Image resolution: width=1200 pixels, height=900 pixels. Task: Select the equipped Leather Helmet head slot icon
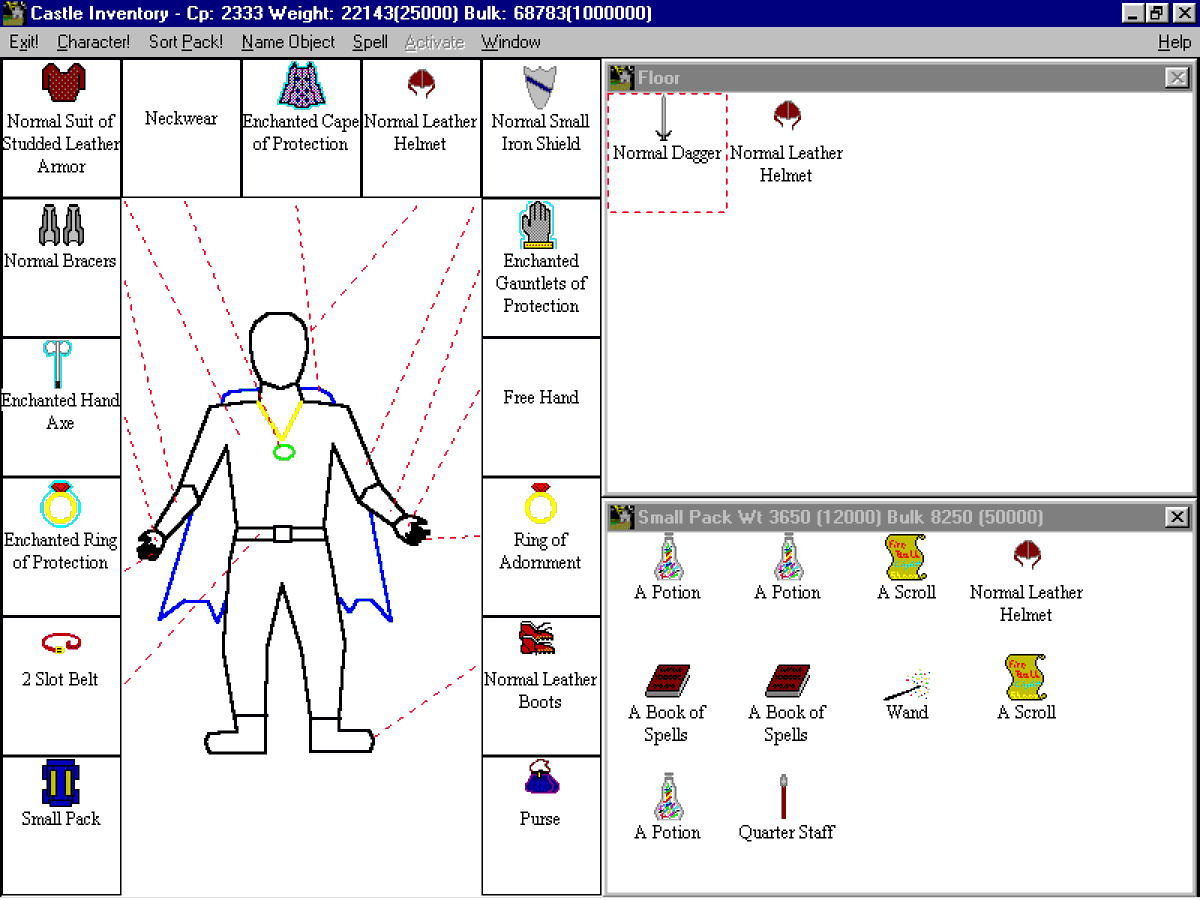421,84
